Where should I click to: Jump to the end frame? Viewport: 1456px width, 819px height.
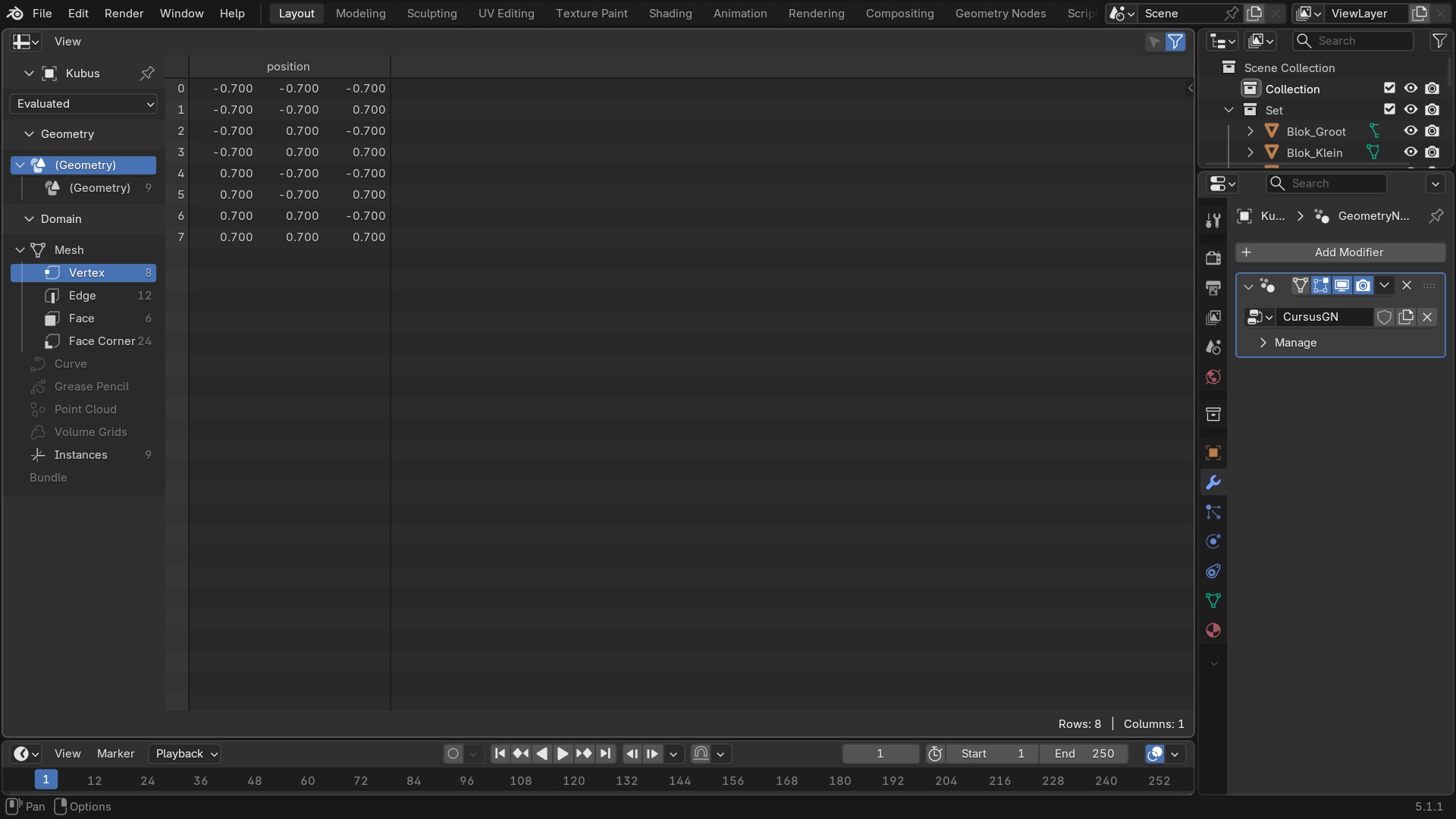605,754
